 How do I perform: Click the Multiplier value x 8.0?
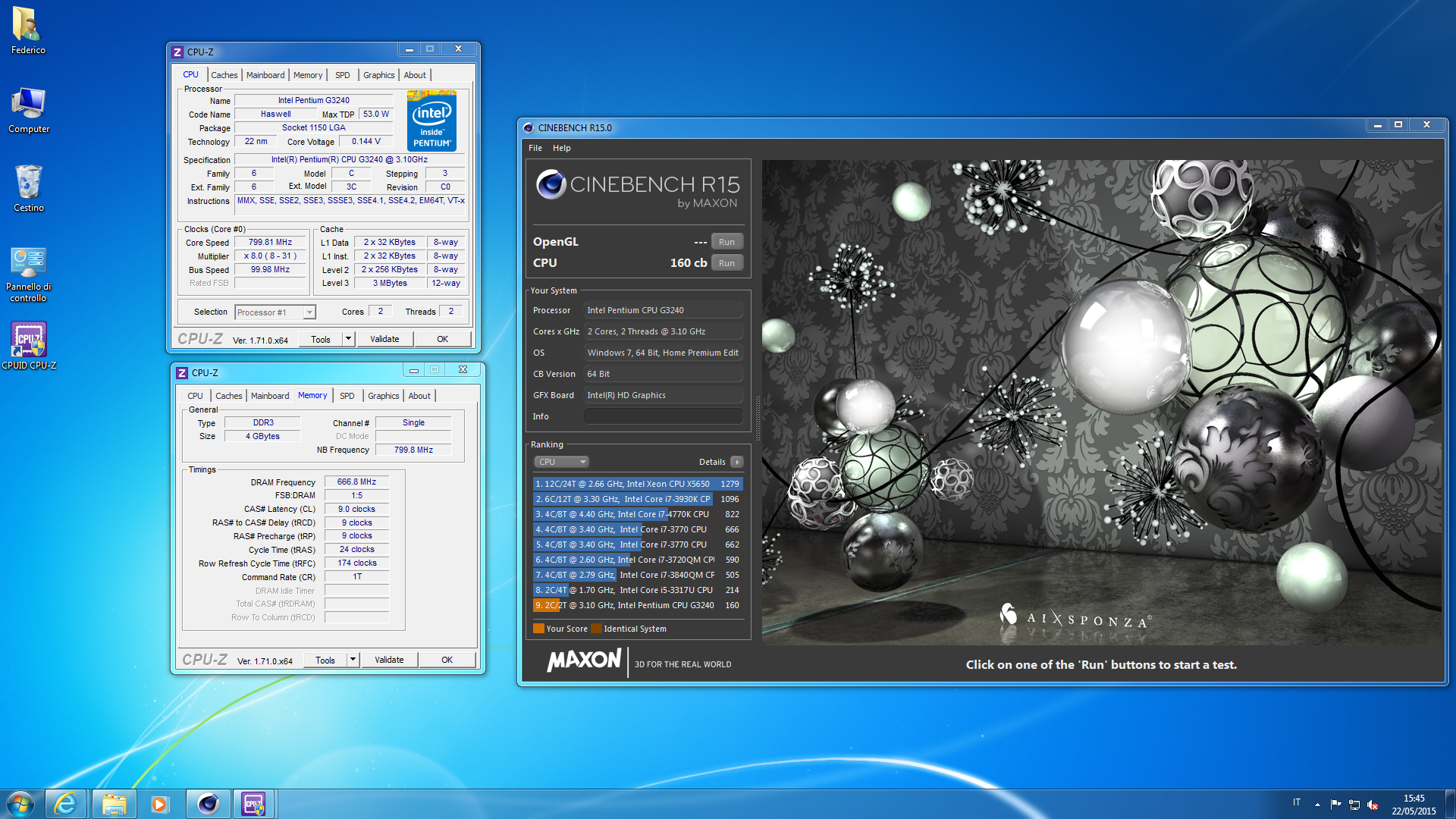tap(271, 256)
